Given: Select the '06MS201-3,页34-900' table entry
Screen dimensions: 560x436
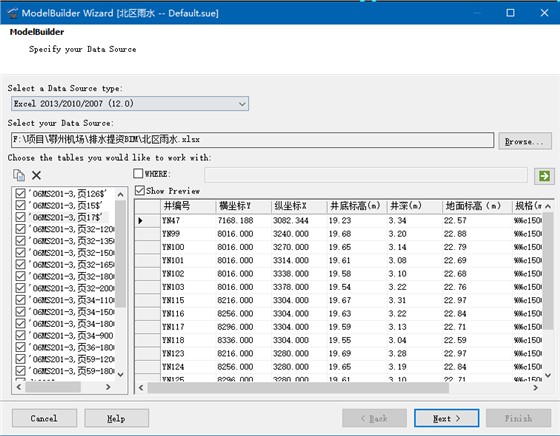Looking at the screenshot, I should coord(71,336).
